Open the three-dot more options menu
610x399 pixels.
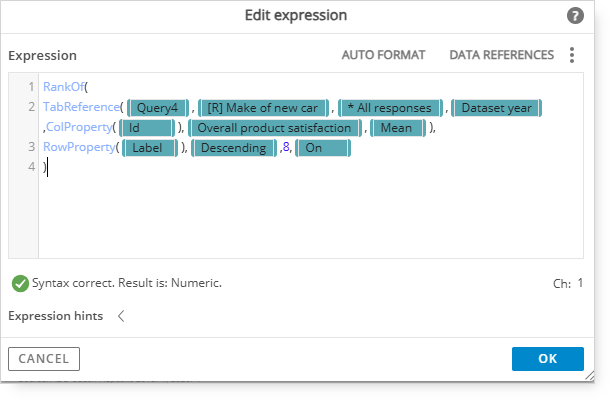[571, 55]
